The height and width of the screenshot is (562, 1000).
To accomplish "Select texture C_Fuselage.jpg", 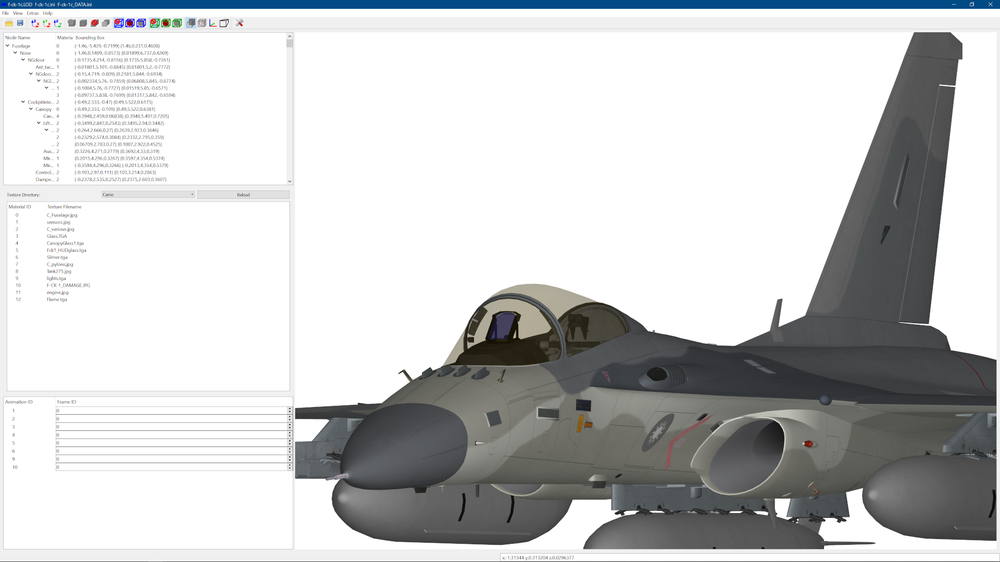I will [x=62, y=215].
